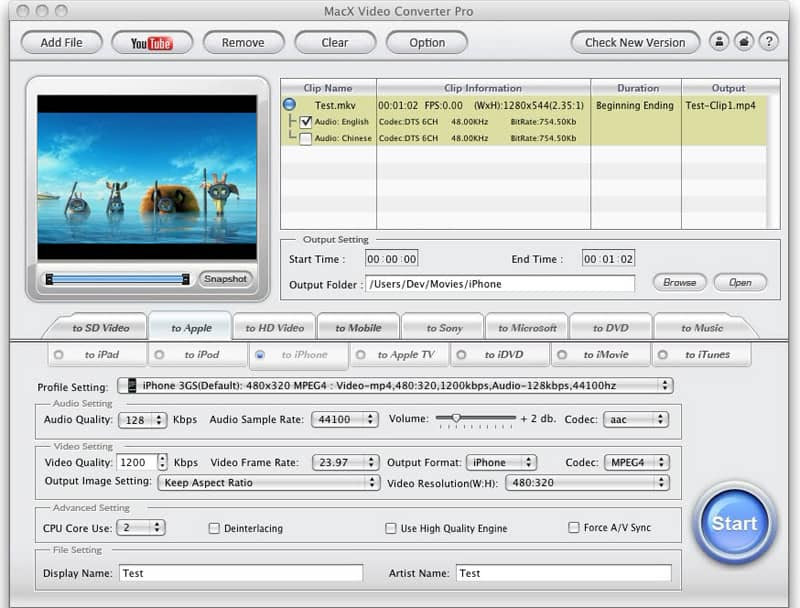Click the trim bar's left end marker
This screenshot has width=800, height=608.
pos(49,280)
